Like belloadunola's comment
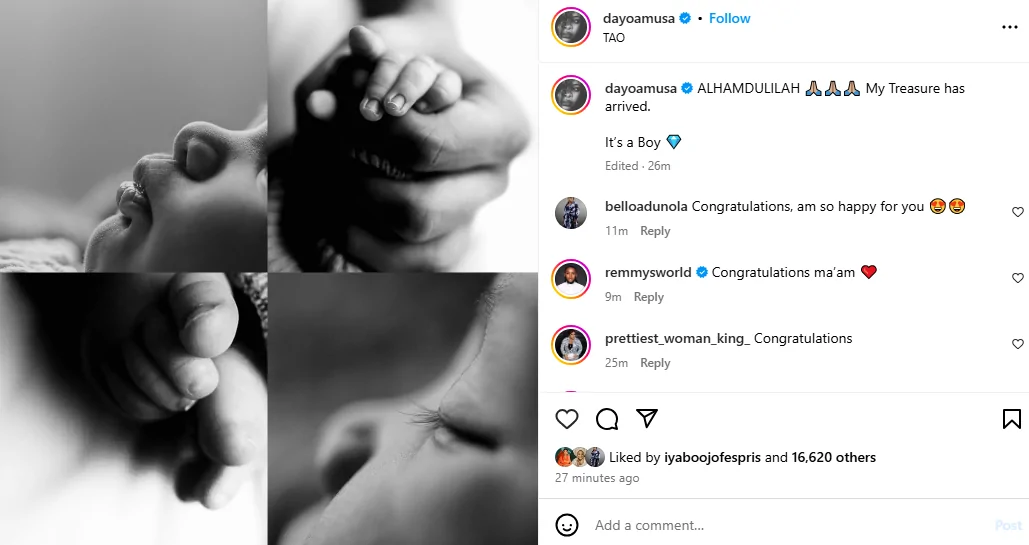The width and height of the screenshot is (1029, 545). coord(1018,212)
